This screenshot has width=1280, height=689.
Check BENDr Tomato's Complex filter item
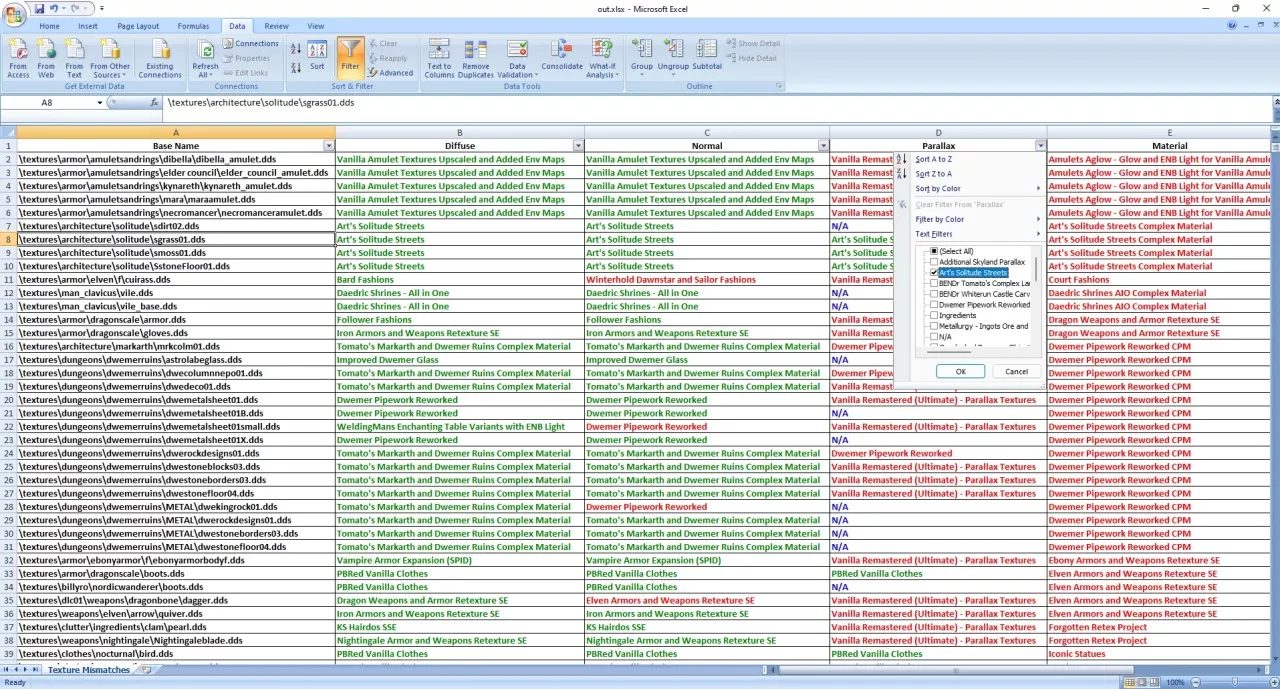(934, 283)
